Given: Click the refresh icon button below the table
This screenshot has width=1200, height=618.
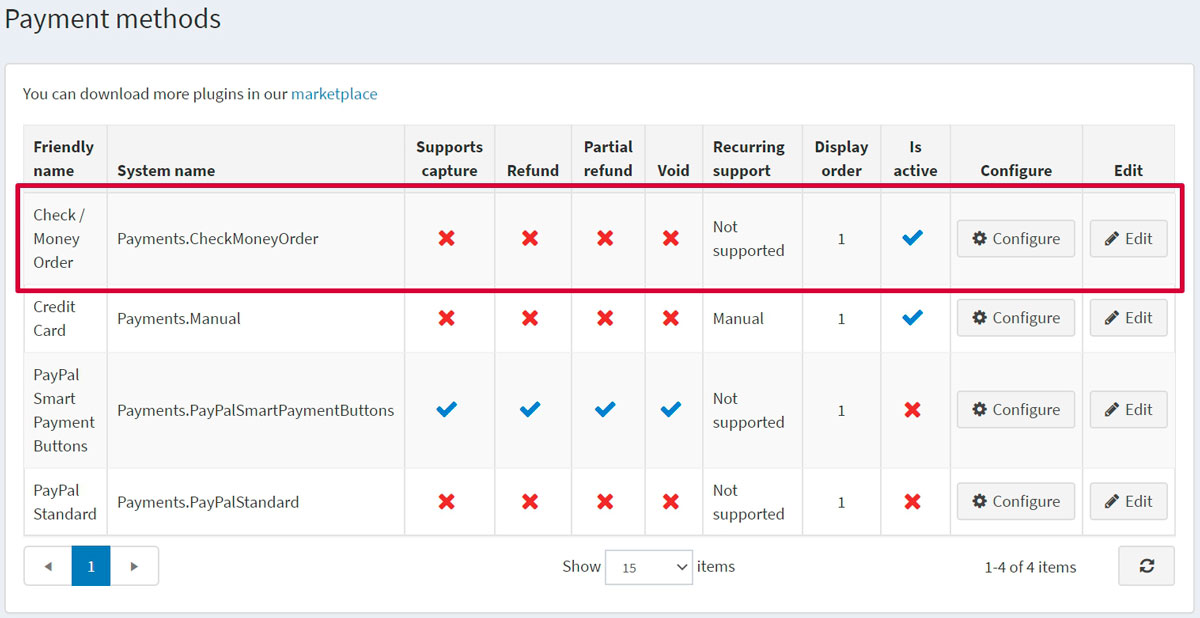Looking at the screenshot, I should 1146,566.
